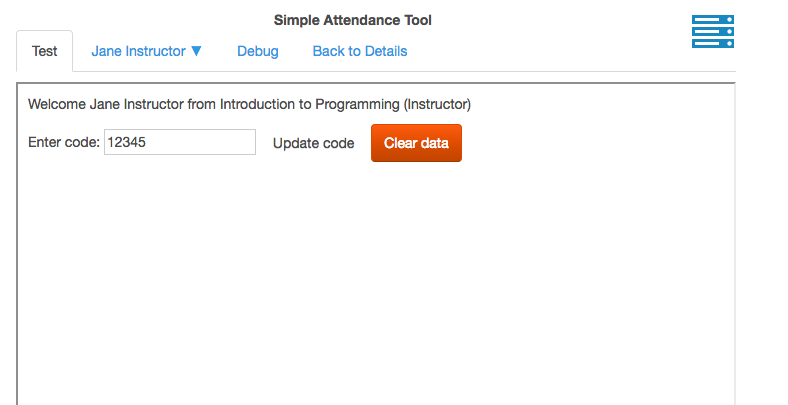This screenshot has width=788, height=405.
Task: Click top bar of the server stack icon
Action: [x=713, y=20]
